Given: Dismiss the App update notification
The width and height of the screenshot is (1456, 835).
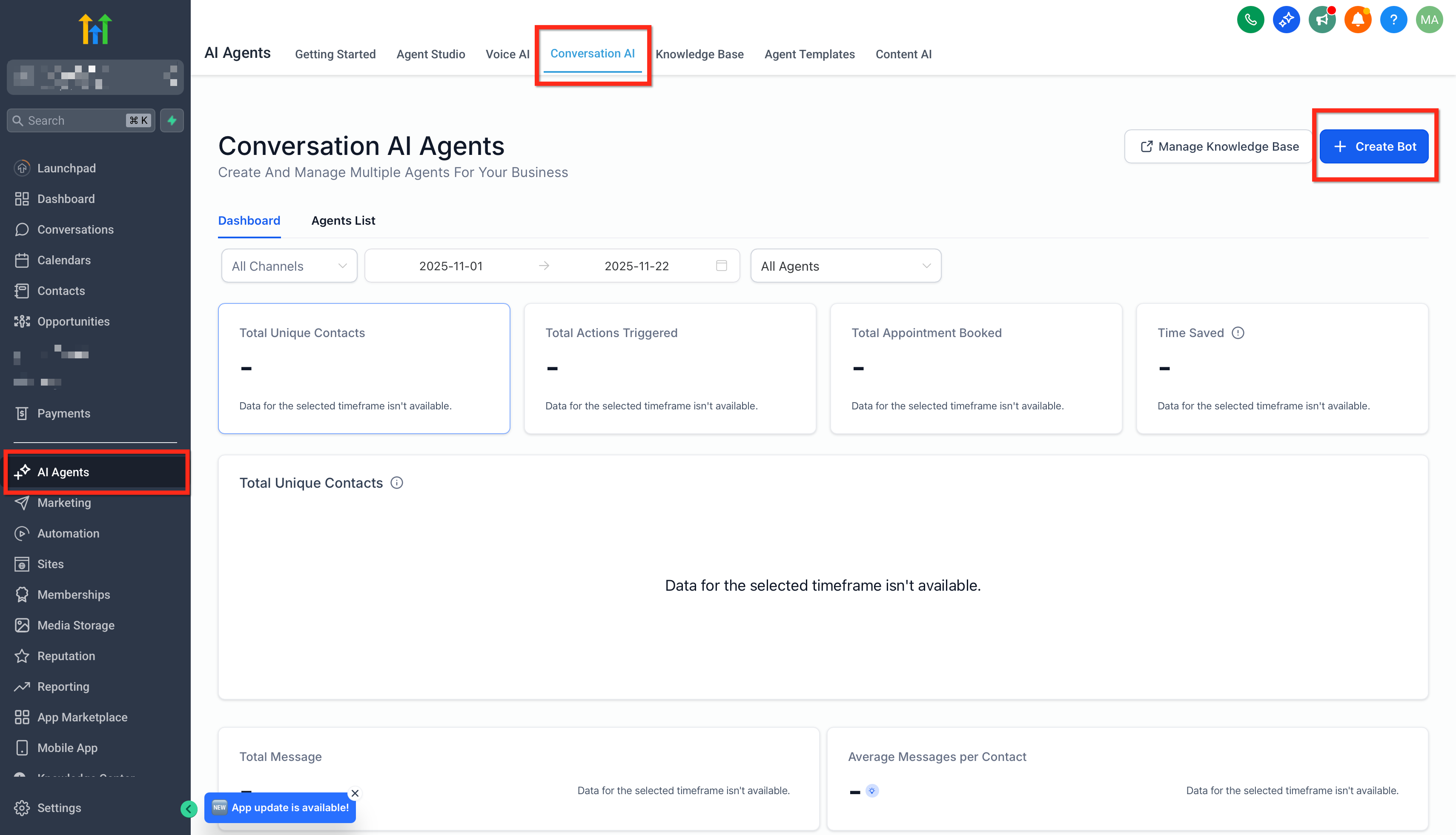Looking at the screenshot, I should click(x=355, y=793).
